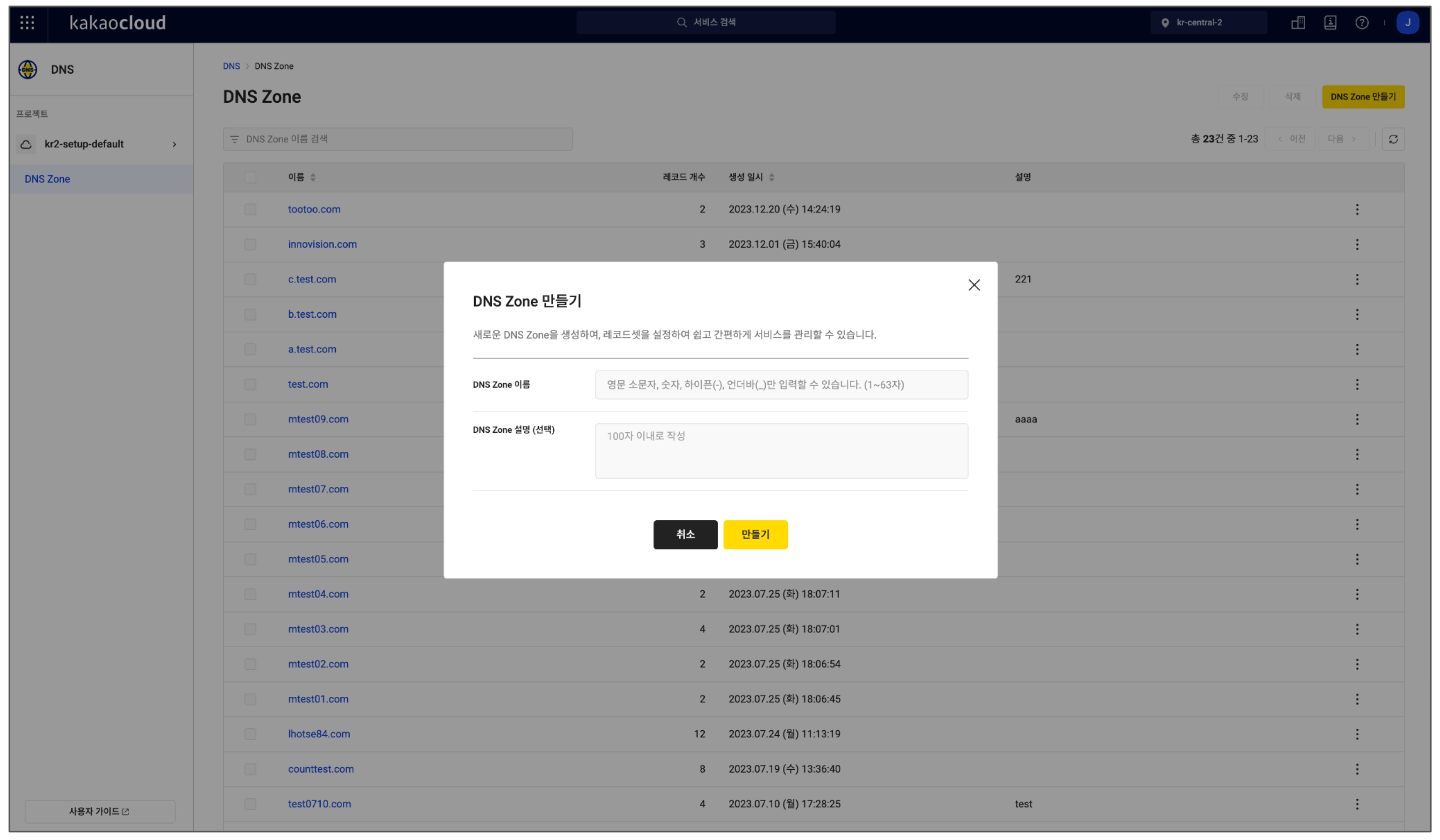Go to previous page 이전

1291,139
